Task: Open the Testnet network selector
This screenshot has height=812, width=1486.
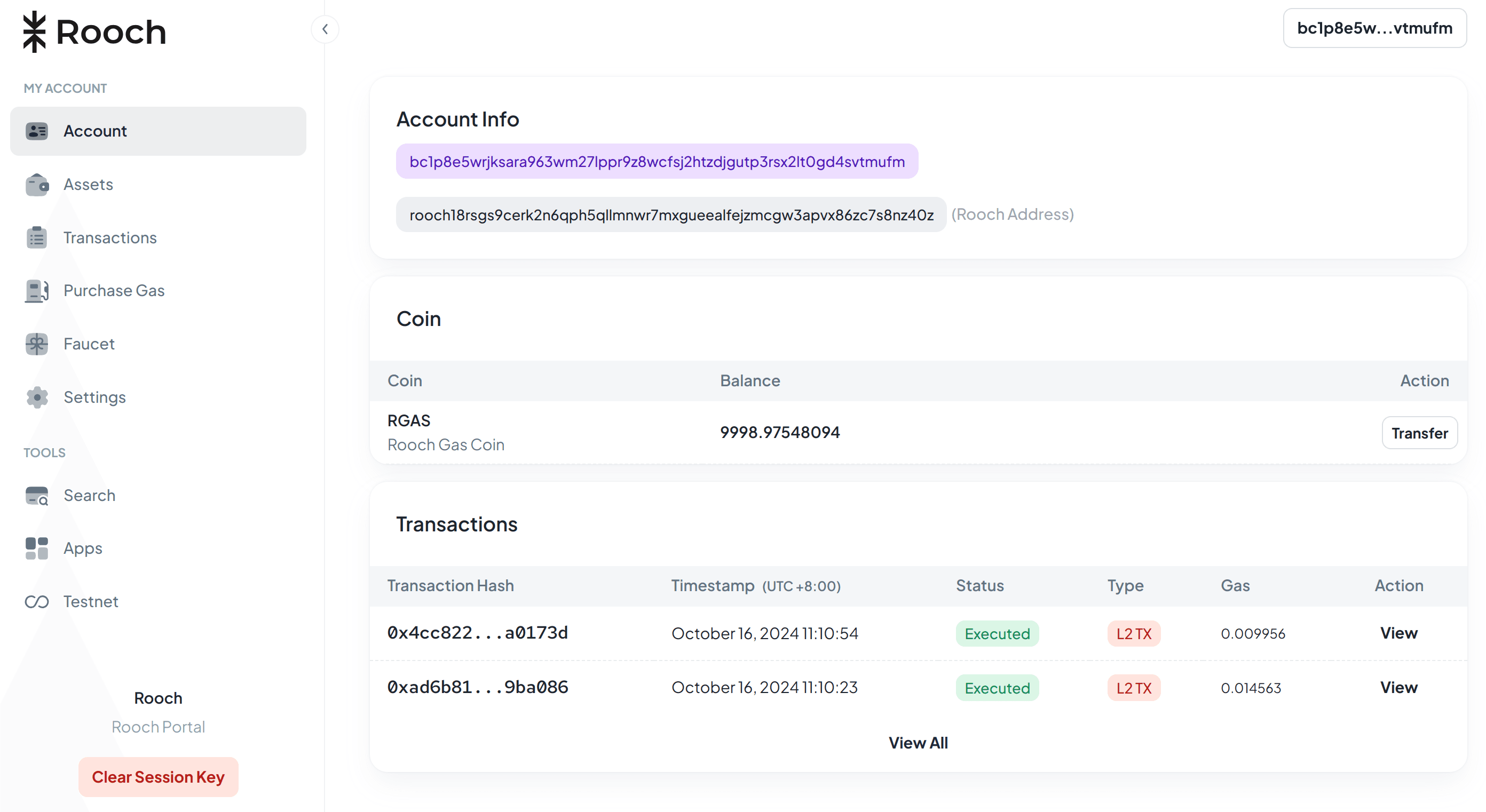Action: coord(91,602)
